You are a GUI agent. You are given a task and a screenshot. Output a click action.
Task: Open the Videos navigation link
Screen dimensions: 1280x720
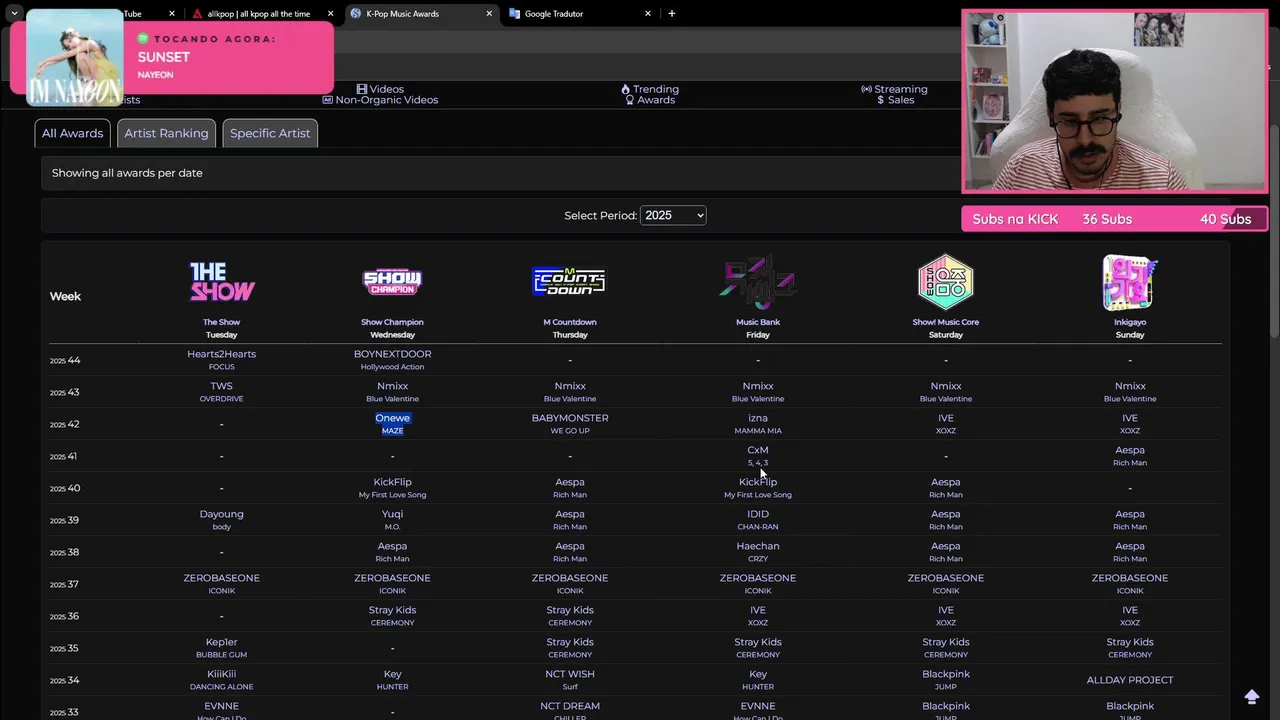pos(380,89)
